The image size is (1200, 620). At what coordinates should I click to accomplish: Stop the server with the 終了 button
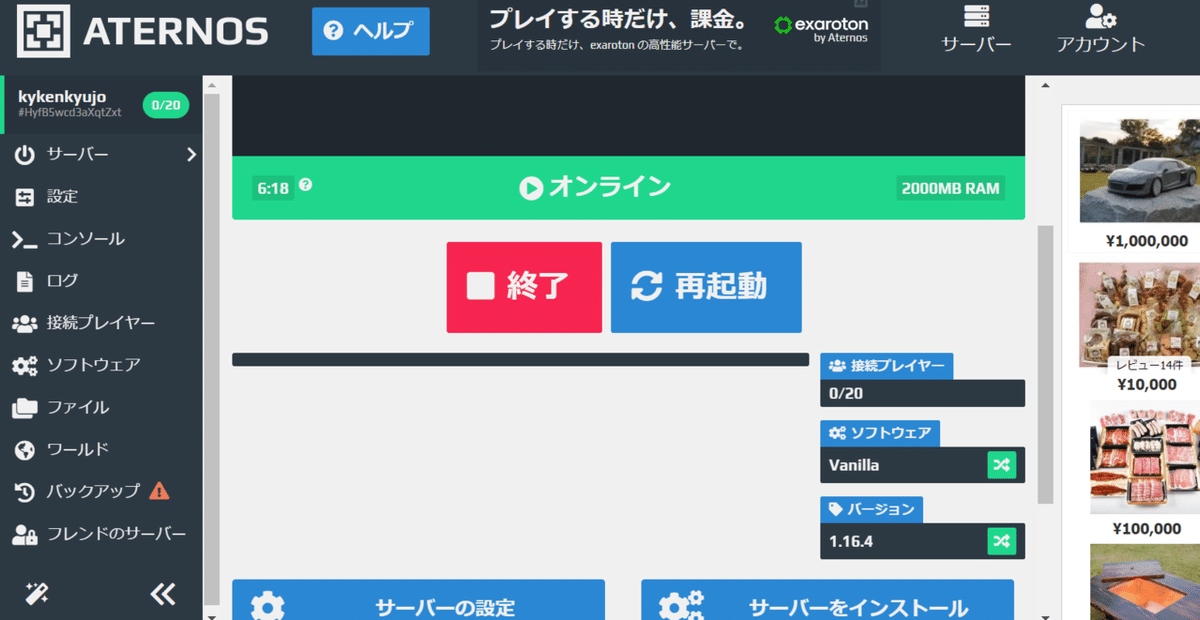524,287
